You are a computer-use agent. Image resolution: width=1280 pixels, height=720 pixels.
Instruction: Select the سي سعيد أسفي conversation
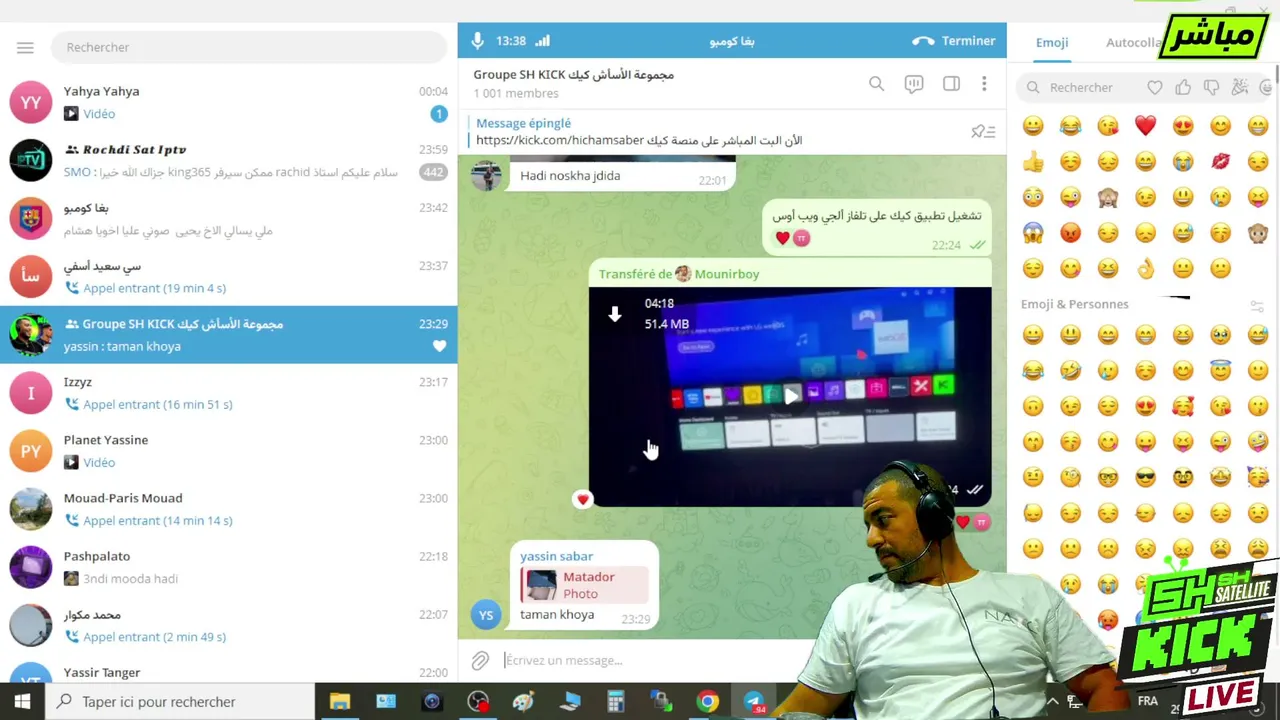click(x=229, y=276)
